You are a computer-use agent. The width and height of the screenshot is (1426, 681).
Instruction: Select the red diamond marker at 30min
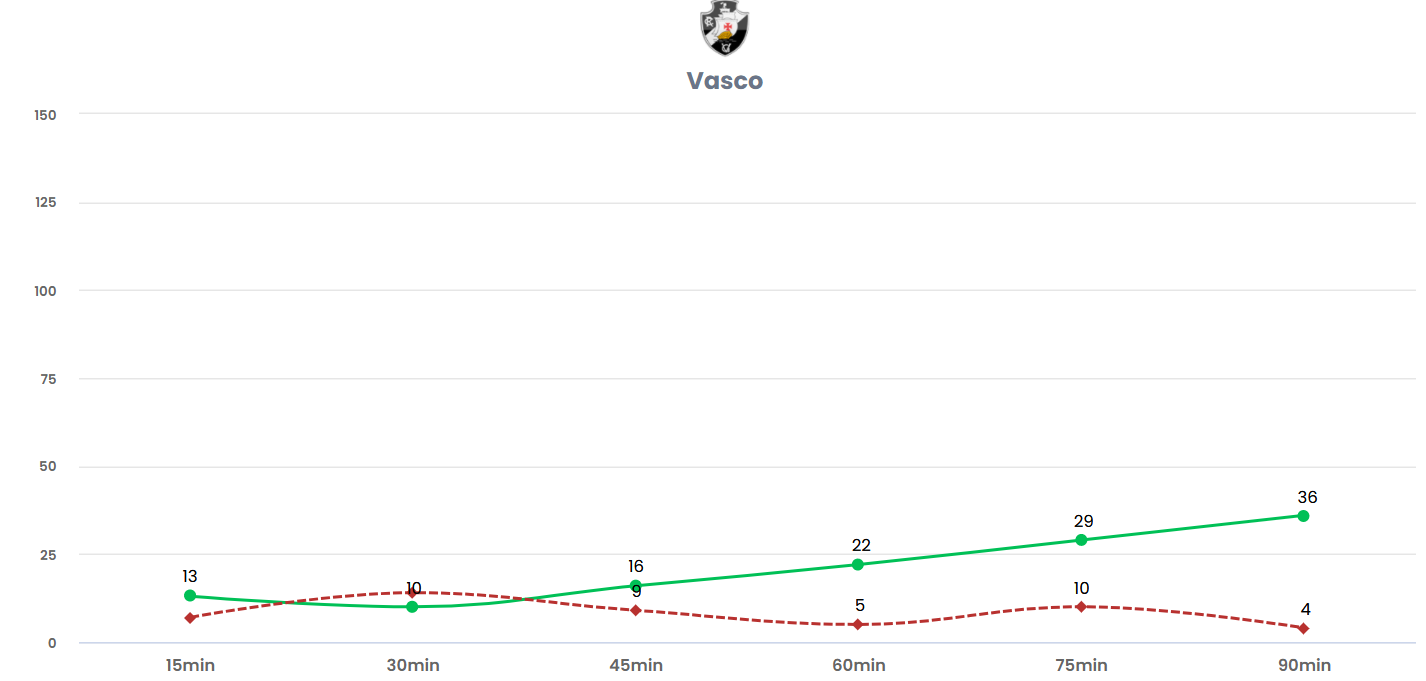point(412,593)
